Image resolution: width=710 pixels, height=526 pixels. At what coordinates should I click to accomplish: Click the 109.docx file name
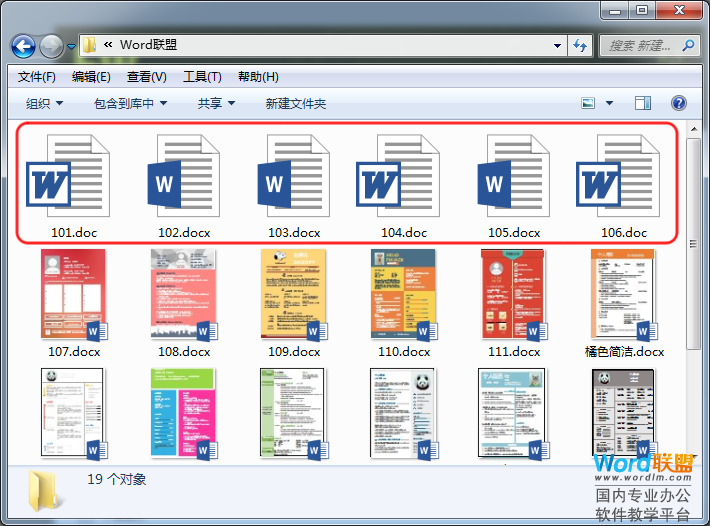click(x=294, y=352)
